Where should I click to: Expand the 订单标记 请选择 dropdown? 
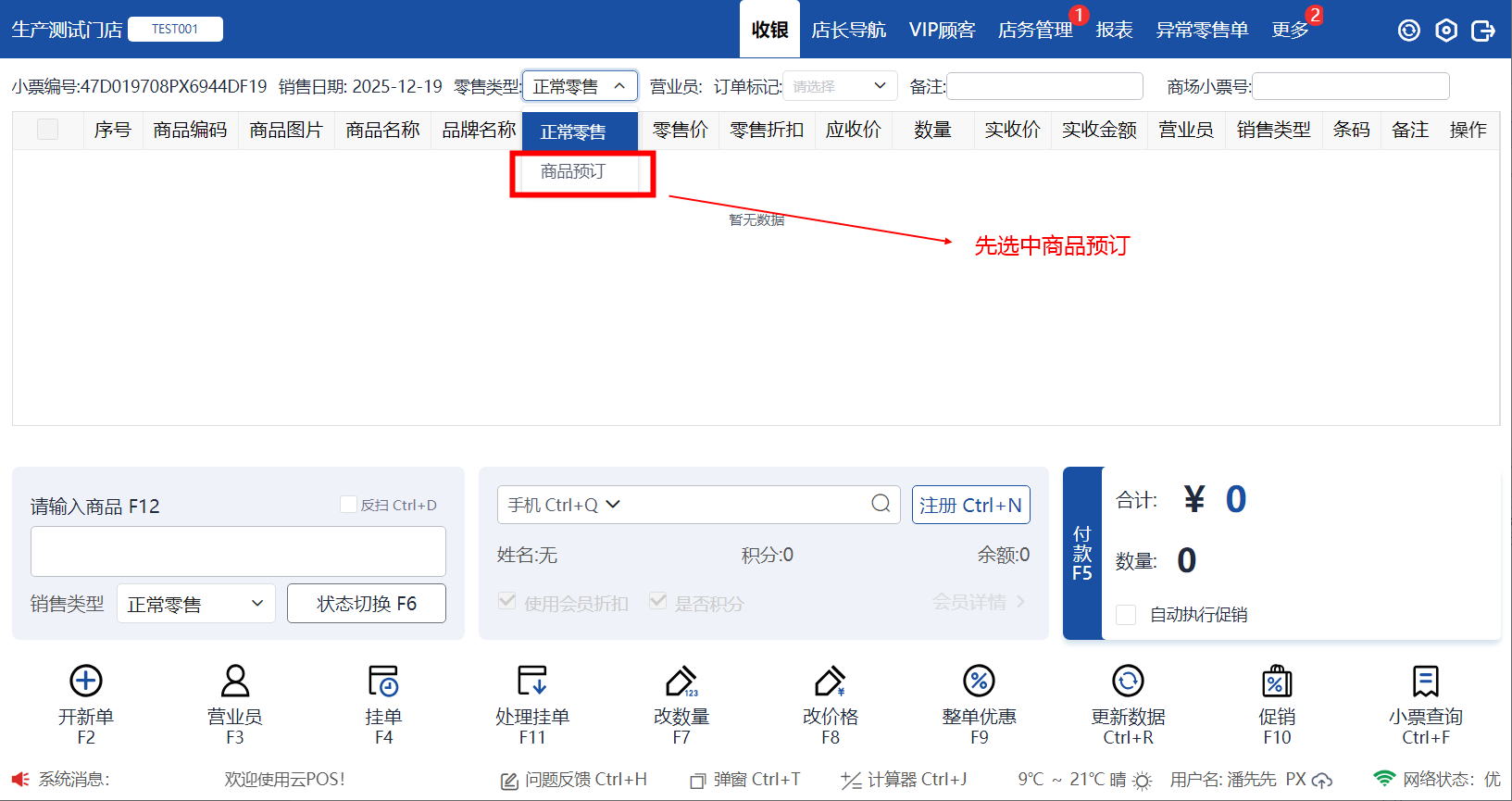[840, 86]
